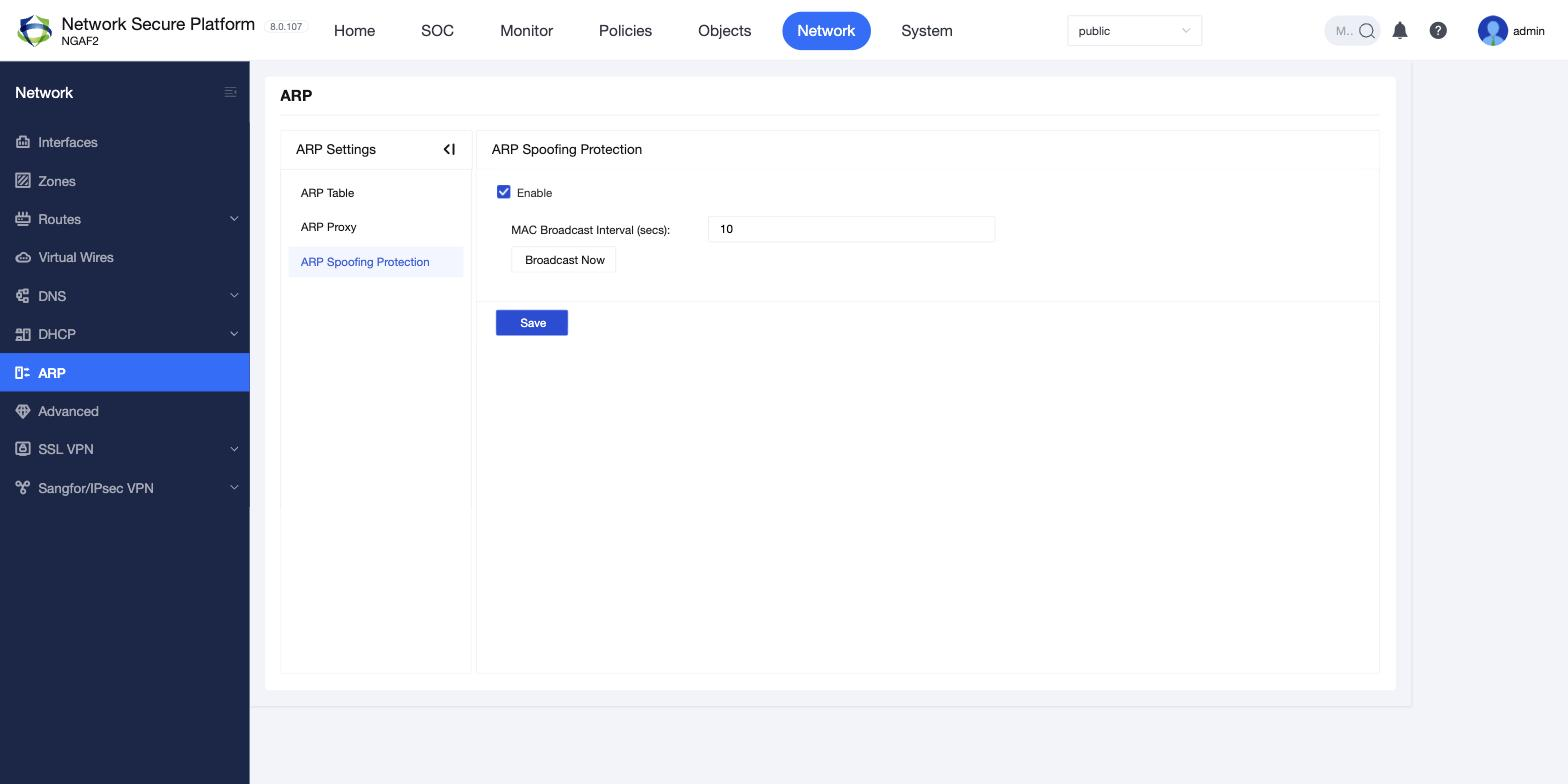Select ARP Spoofing Protection in settings list
Image resolution: width=1568 pixels, height=784 pixels.
point(376,262)
